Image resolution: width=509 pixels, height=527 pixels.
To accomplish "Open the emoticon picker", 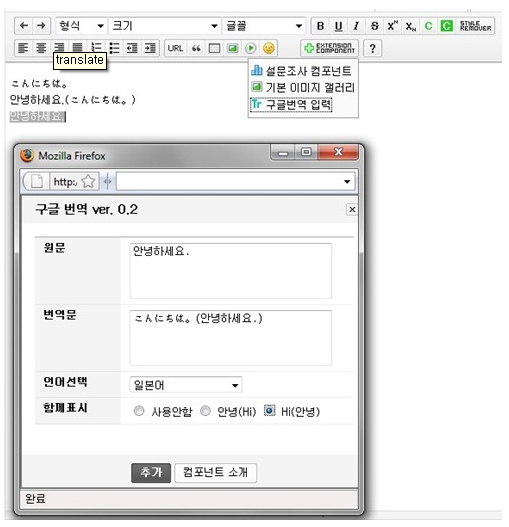I will tap(269, 48).
